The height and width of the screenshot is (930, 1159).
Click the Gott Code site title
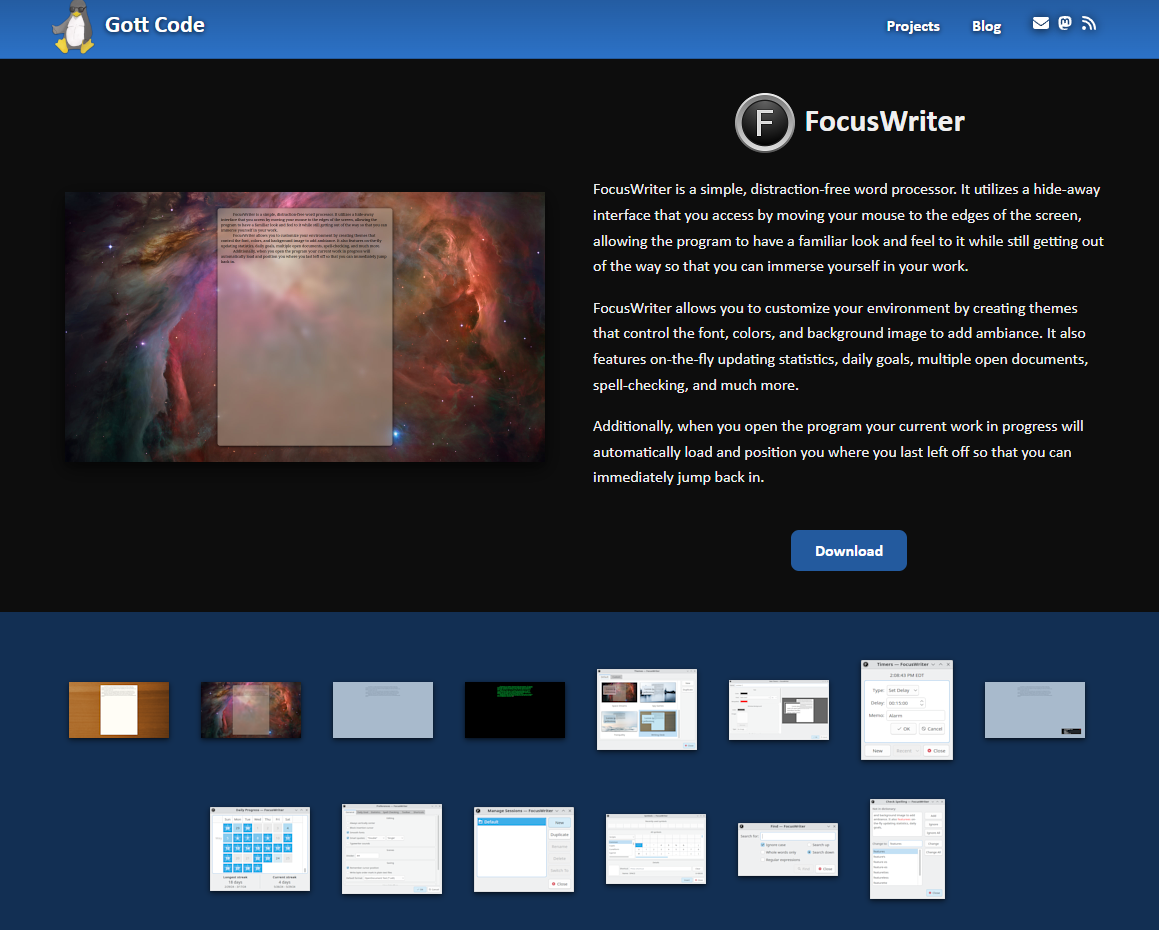(x=155, y=25)
